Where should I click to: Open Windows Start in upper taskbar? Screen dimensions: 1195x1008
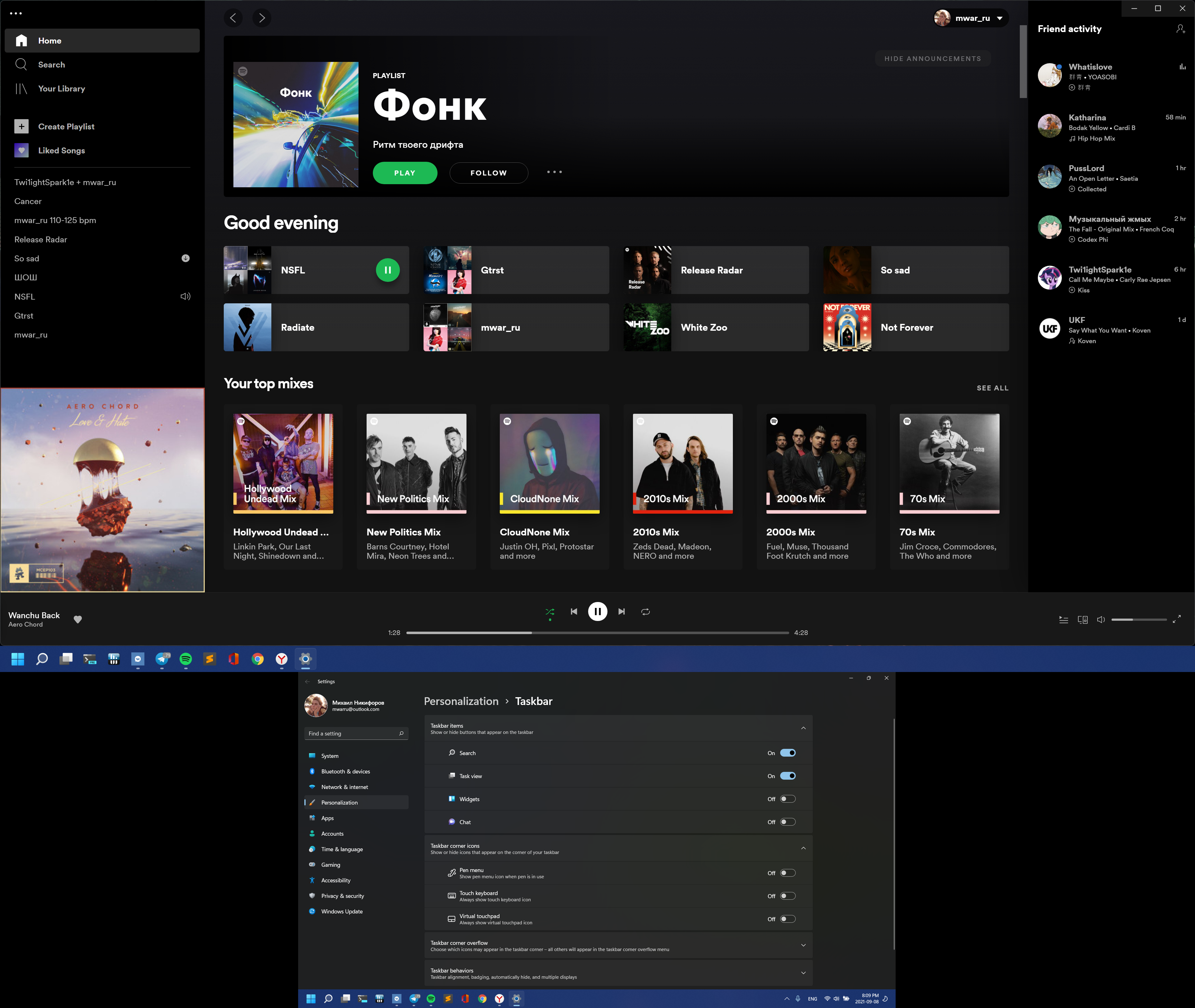[18, 659]
